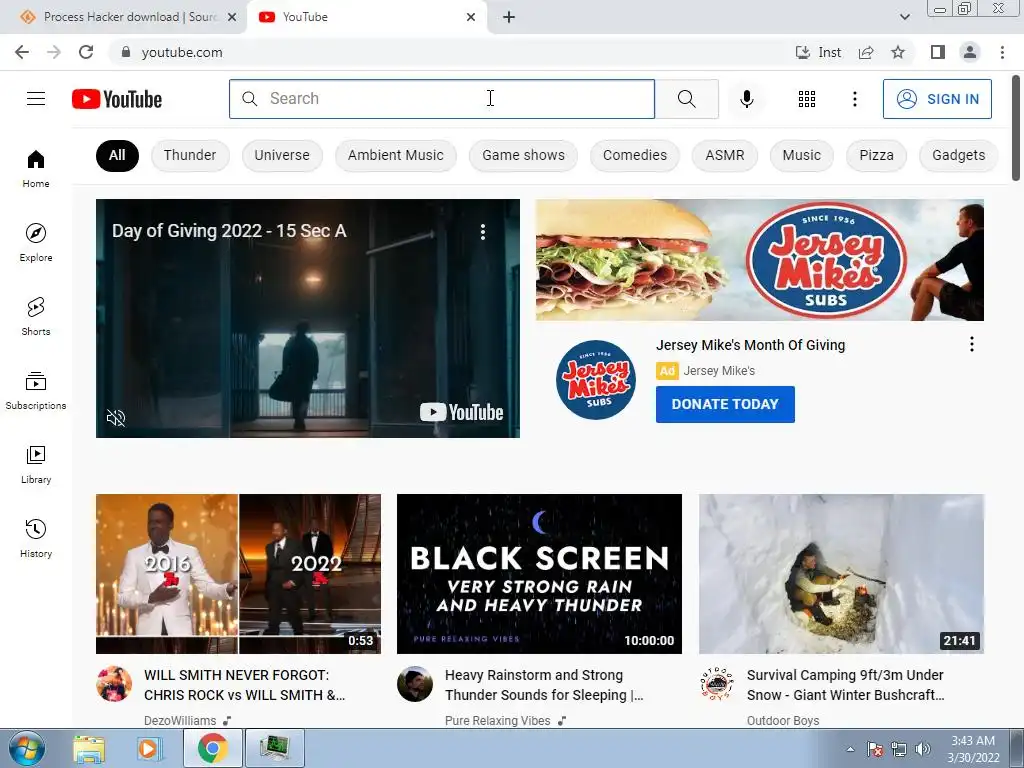The width and height of the screenshot is (1024, 768).
Task: Open YouTube settings three-dot menu
Action: (x=854, y=99)
